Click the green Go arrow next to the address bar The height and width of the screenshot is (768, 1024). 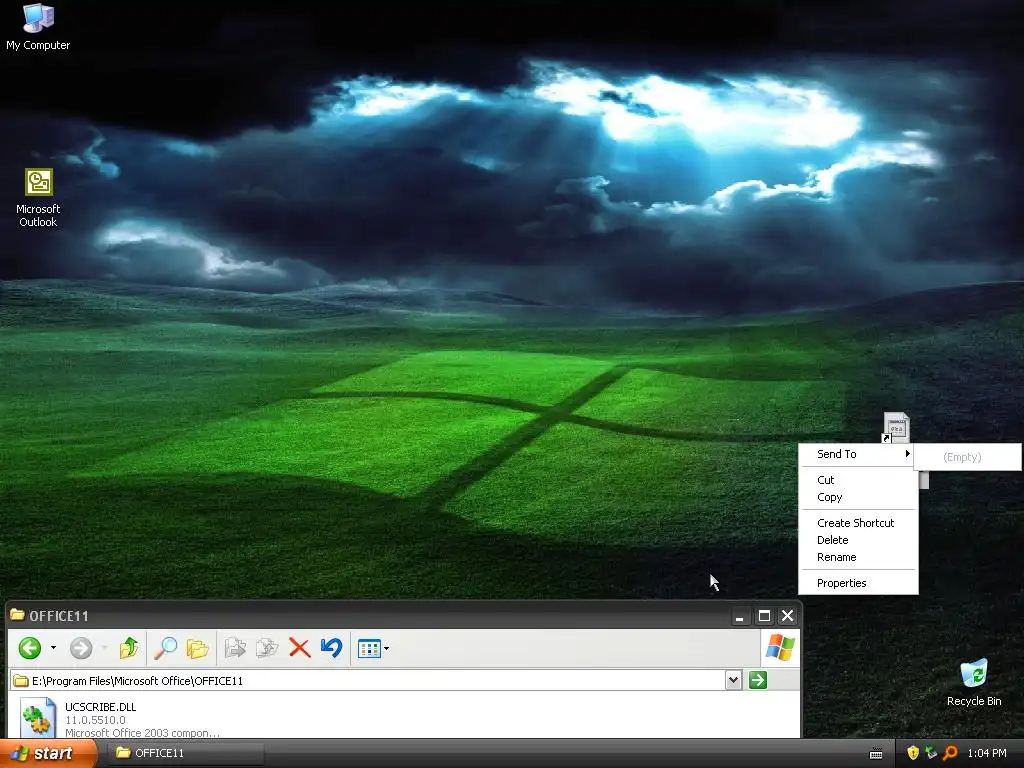[758, 680]
